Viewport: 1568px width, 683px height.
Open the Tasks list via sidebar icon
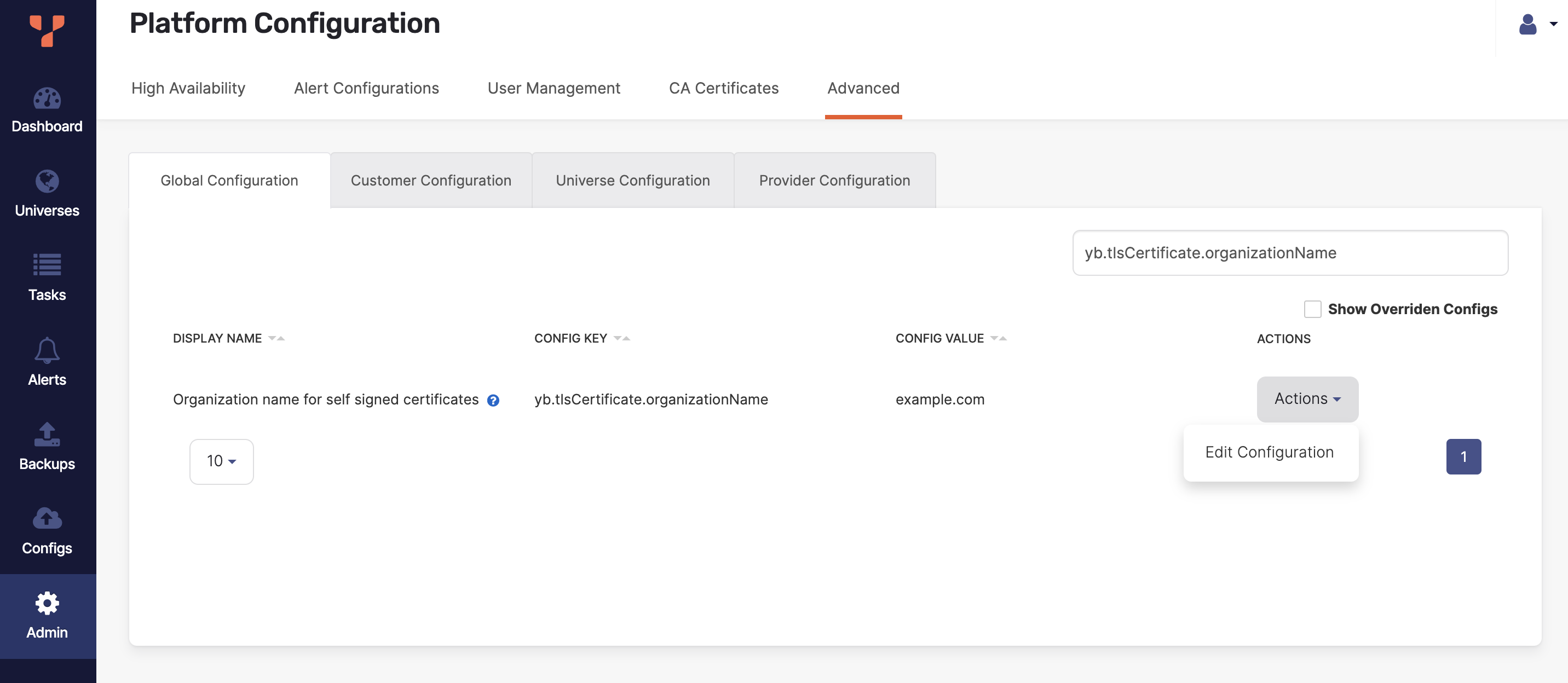[x=47, y=279]
